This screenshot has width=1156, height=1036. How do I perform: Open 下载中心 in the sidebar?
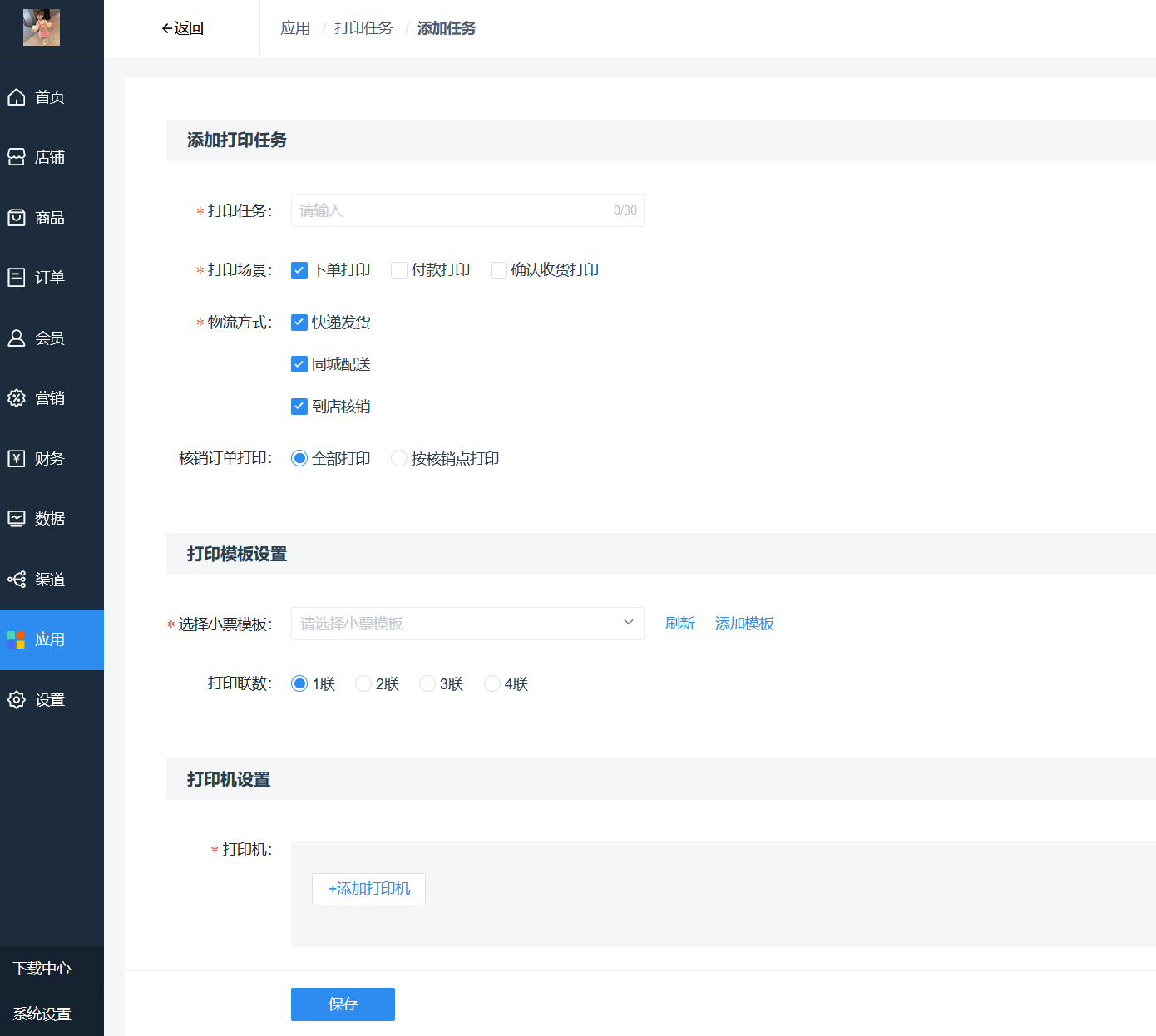point(42,969)
